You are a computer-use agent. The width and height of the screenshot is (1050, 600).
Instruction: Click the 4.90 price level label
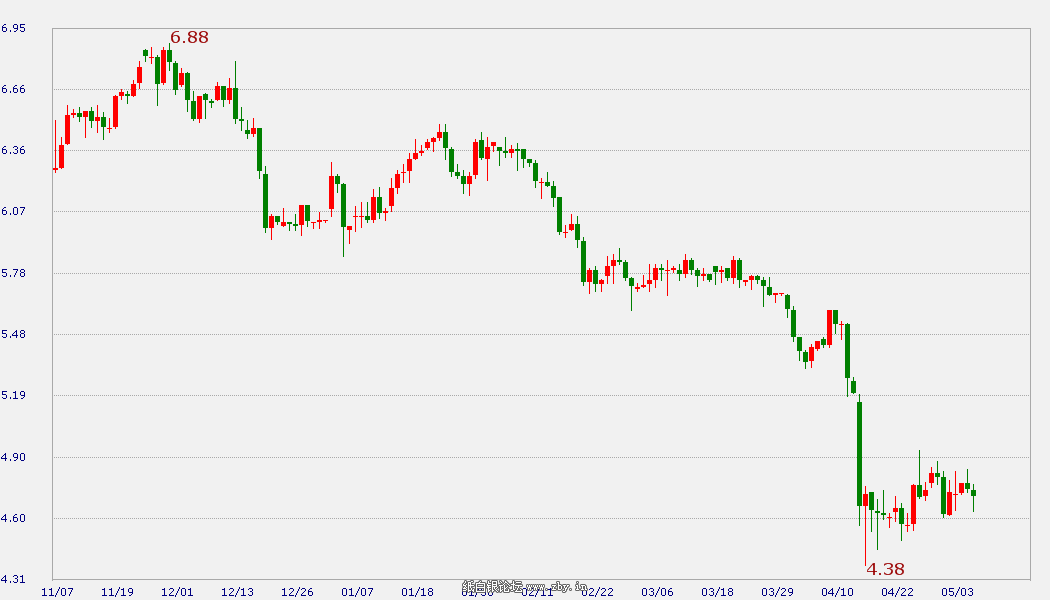13,457
